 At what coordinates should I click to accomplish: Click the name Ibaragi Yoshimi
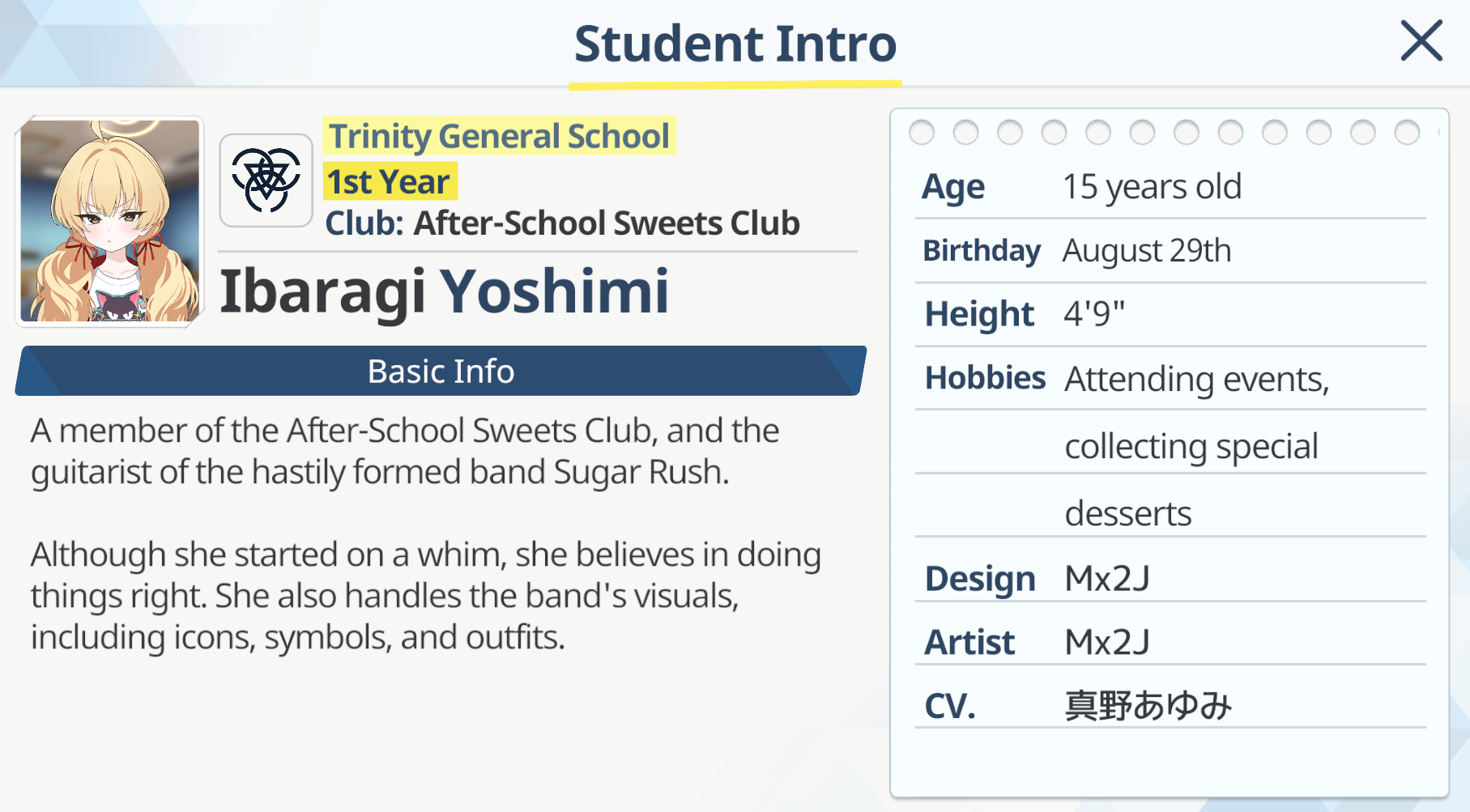click(444, 291)
